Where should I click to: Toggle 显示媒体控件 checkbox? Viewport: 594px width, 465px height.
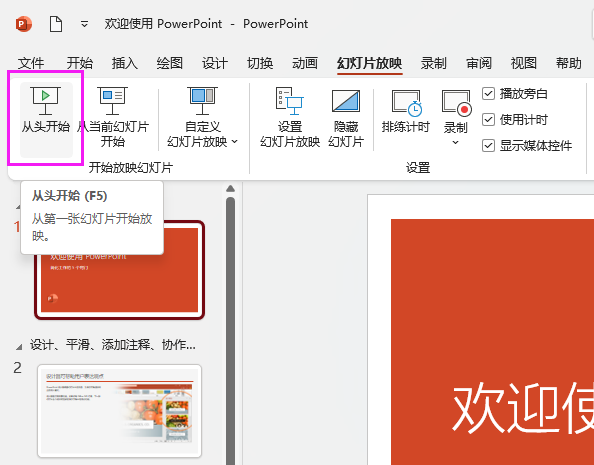(488, 146)
